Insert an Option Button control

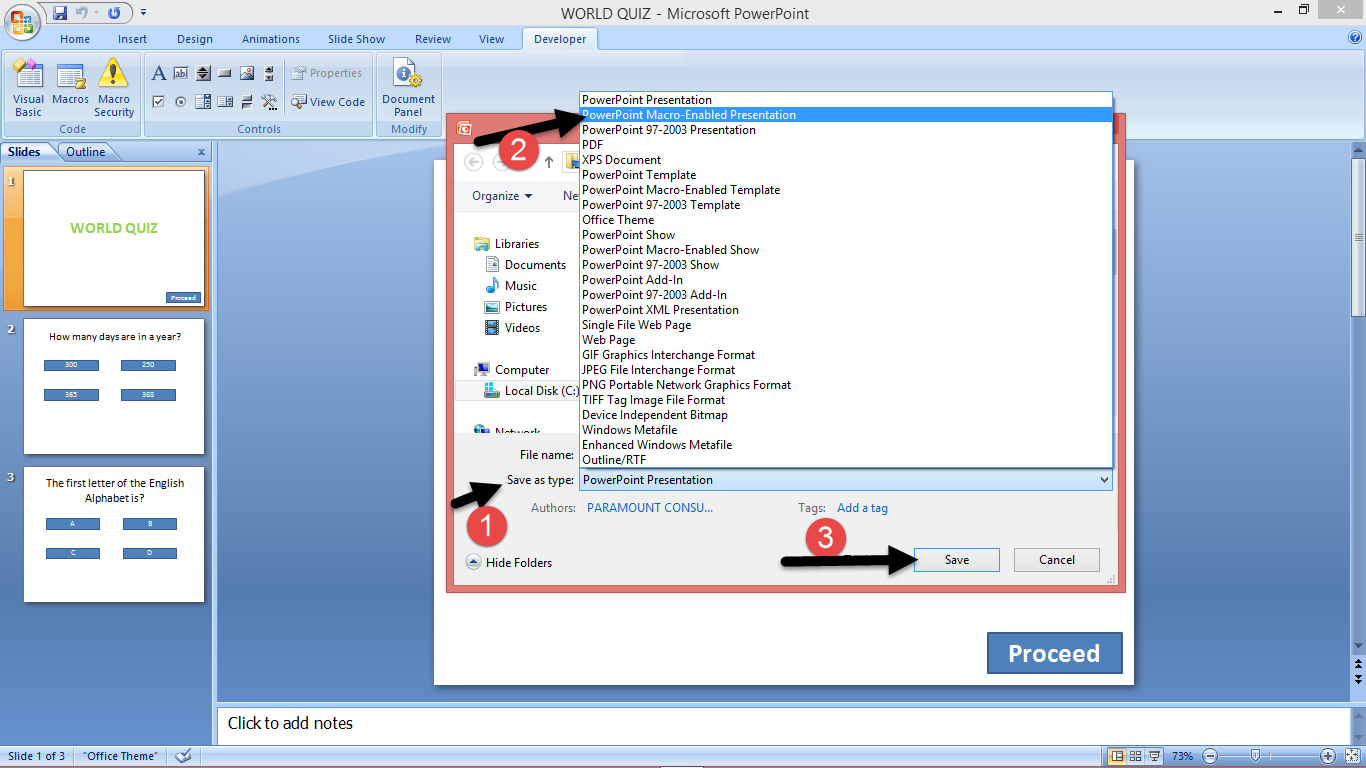[181, 101]
